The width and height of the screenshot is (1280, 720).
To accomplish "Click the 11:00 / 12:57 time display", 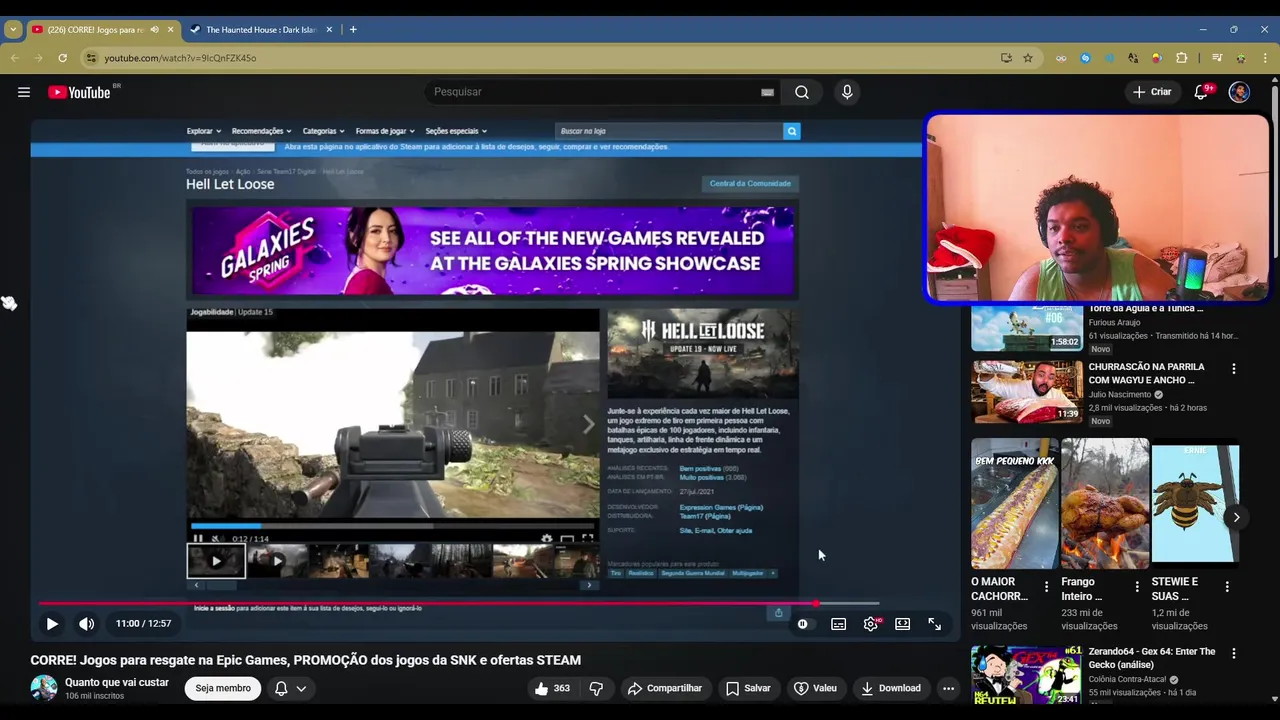I will [x=143, y=624].
